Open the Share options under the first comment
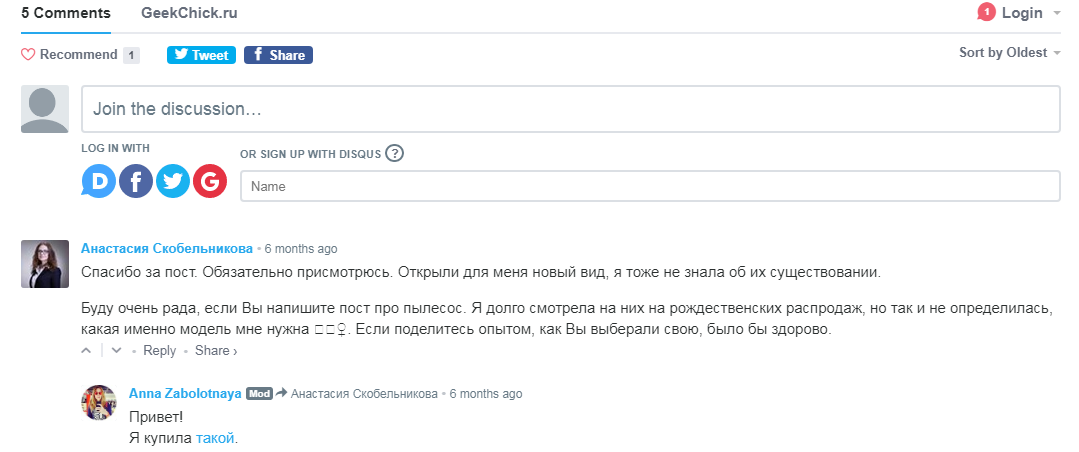The image size is (1079, 452). tap(216, 350)
